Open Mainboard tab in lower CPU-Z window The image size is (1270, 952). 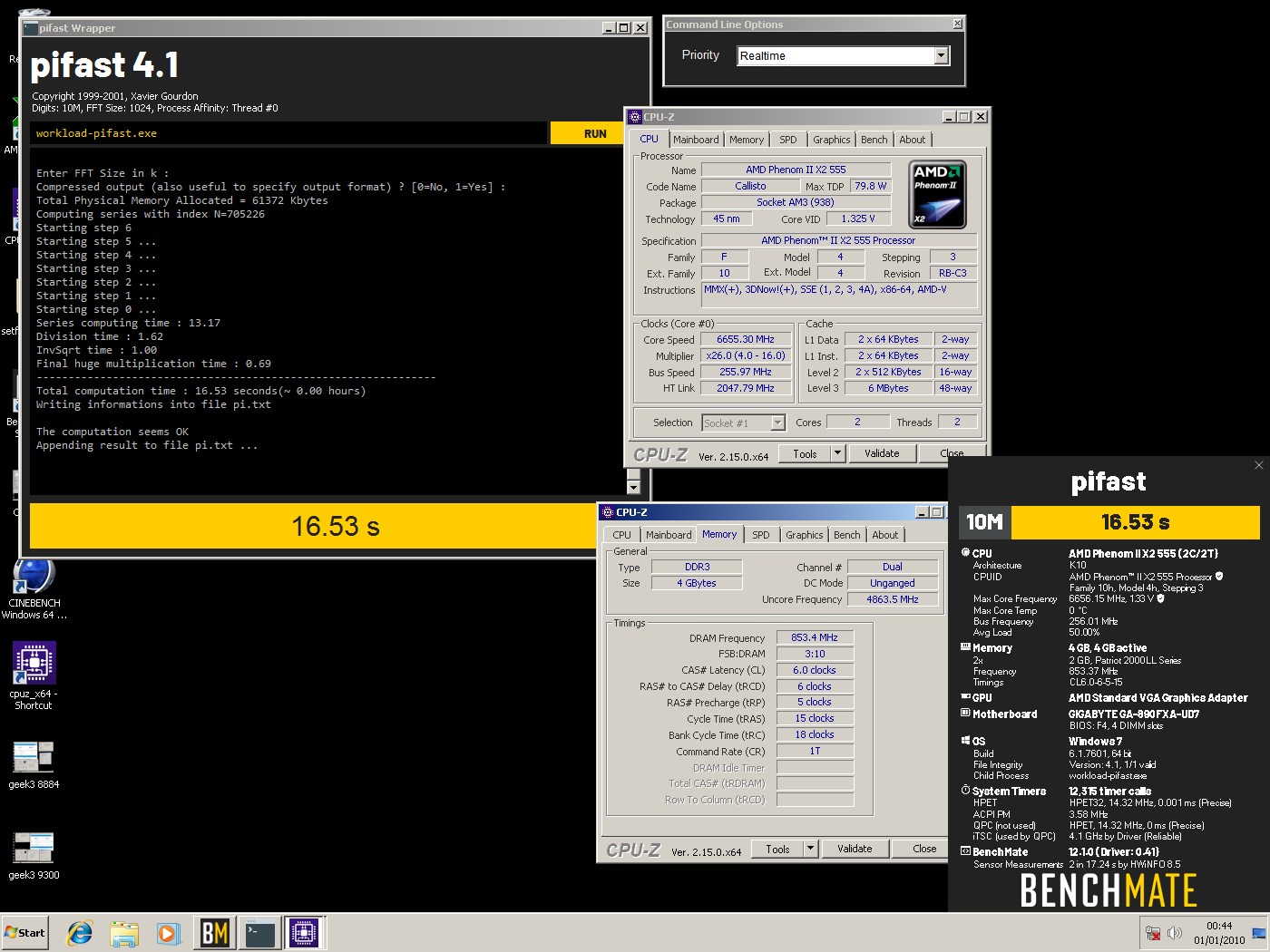coord(669,535)
